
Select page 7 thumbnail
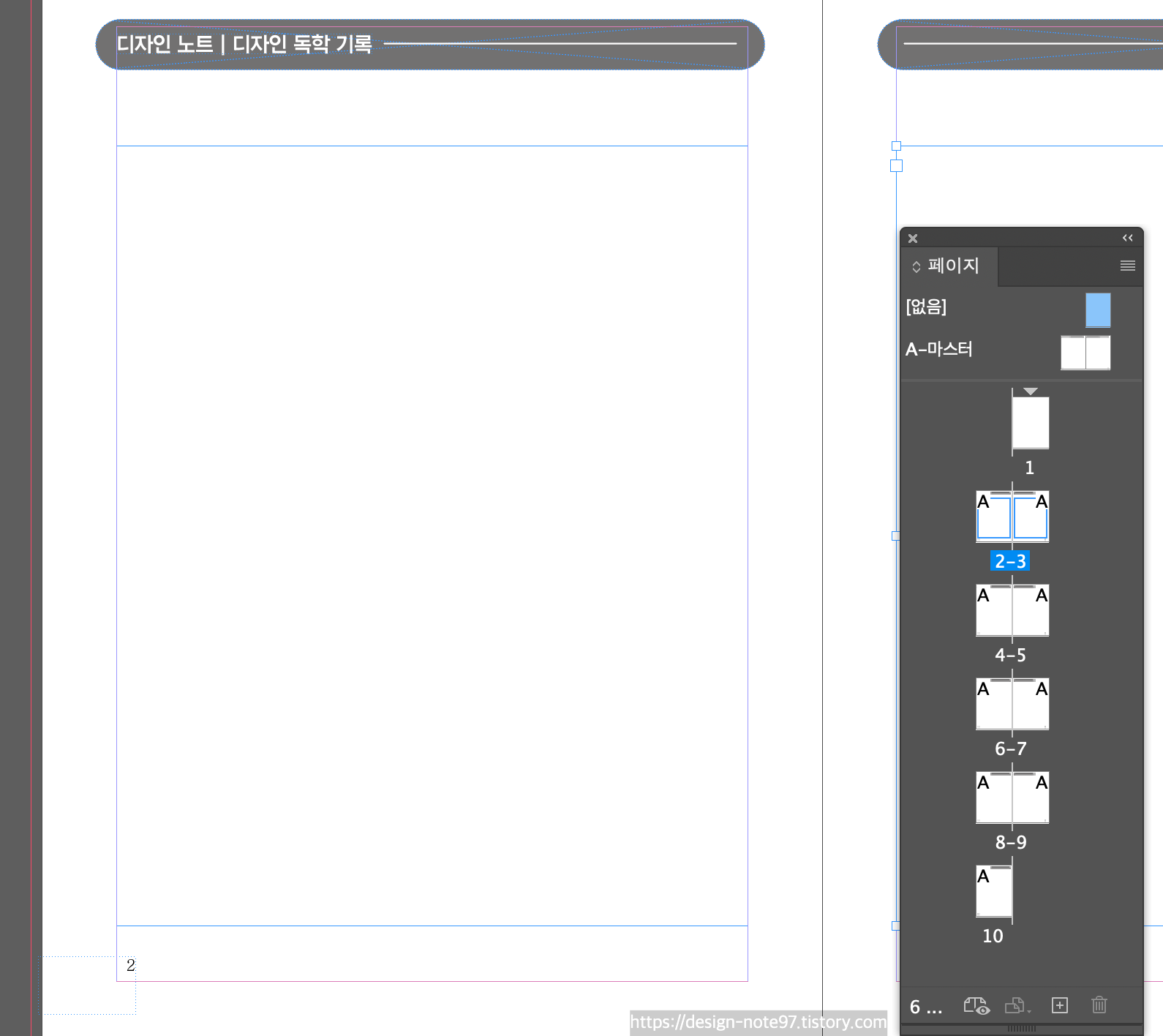click(x=1031, y=704)
